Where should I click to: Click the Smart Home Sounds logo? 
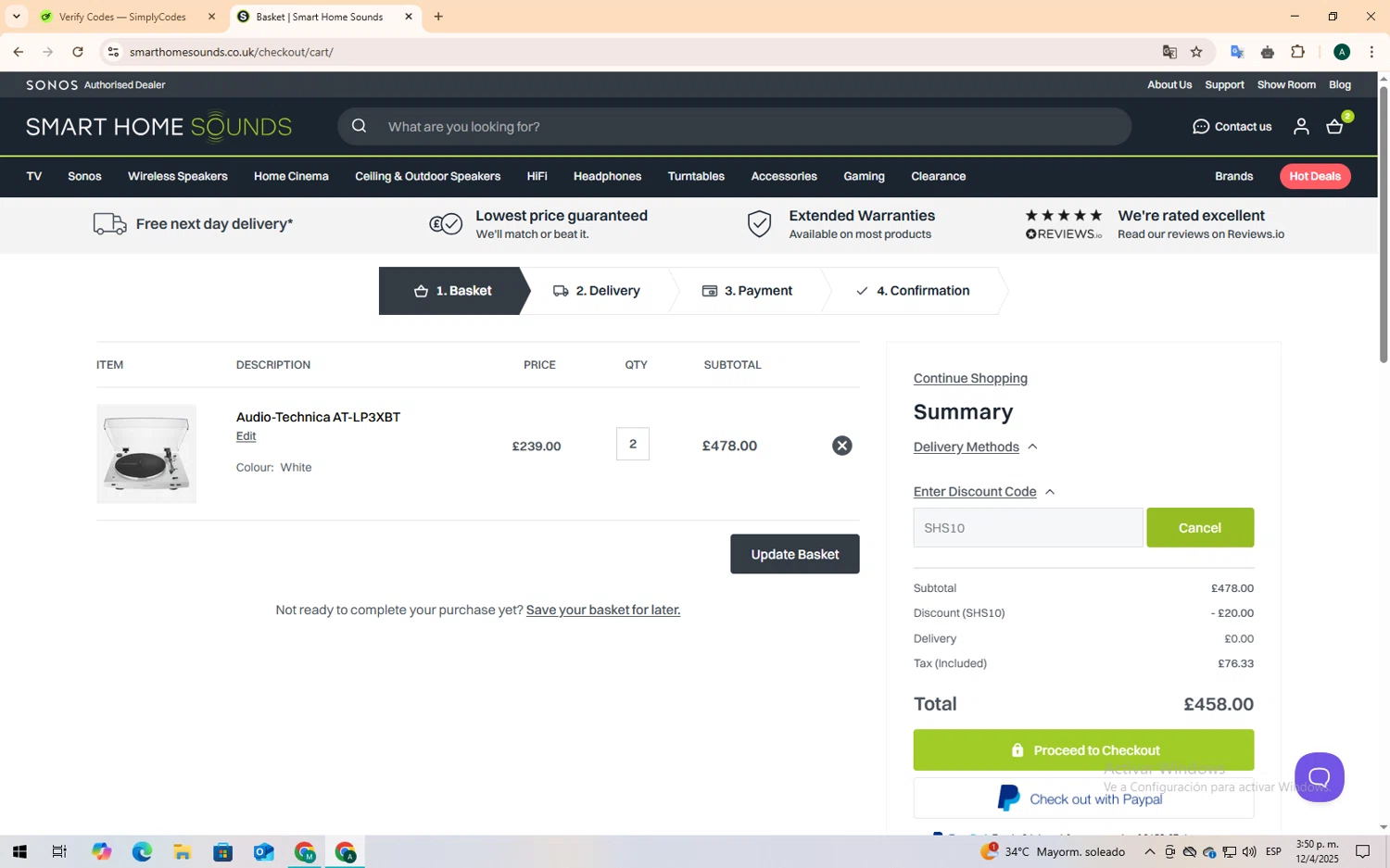click(158, 127)
